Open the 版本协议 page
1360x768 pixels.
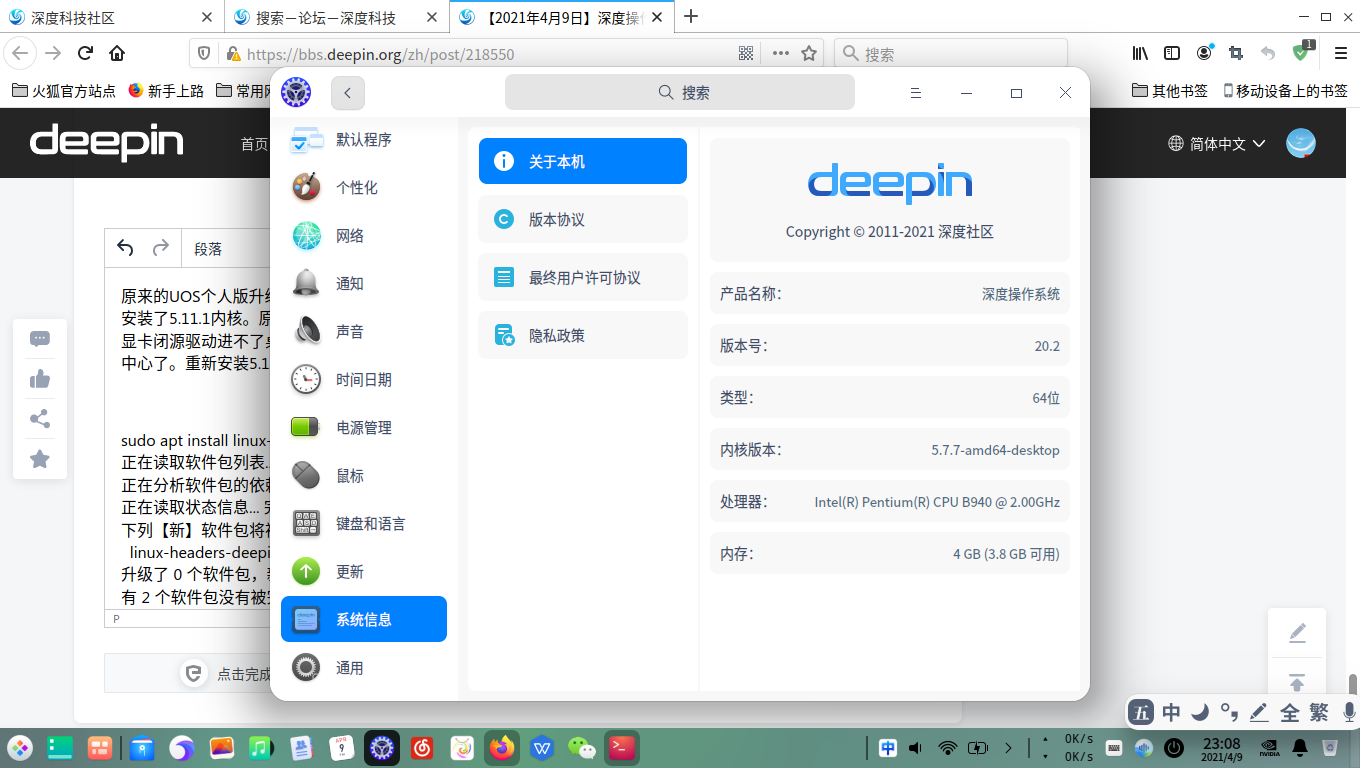(x=583, y=219)
